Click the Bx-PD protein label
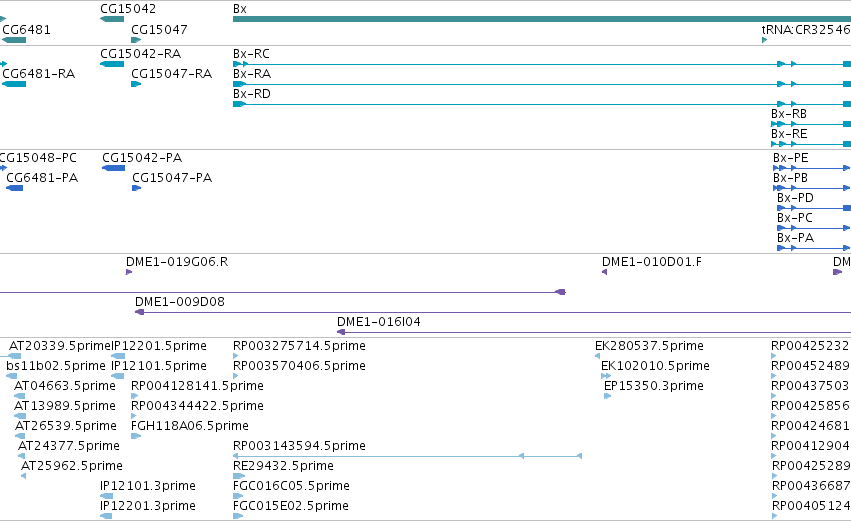The width and height of the screenshot is (851, 521). [795, 198]
